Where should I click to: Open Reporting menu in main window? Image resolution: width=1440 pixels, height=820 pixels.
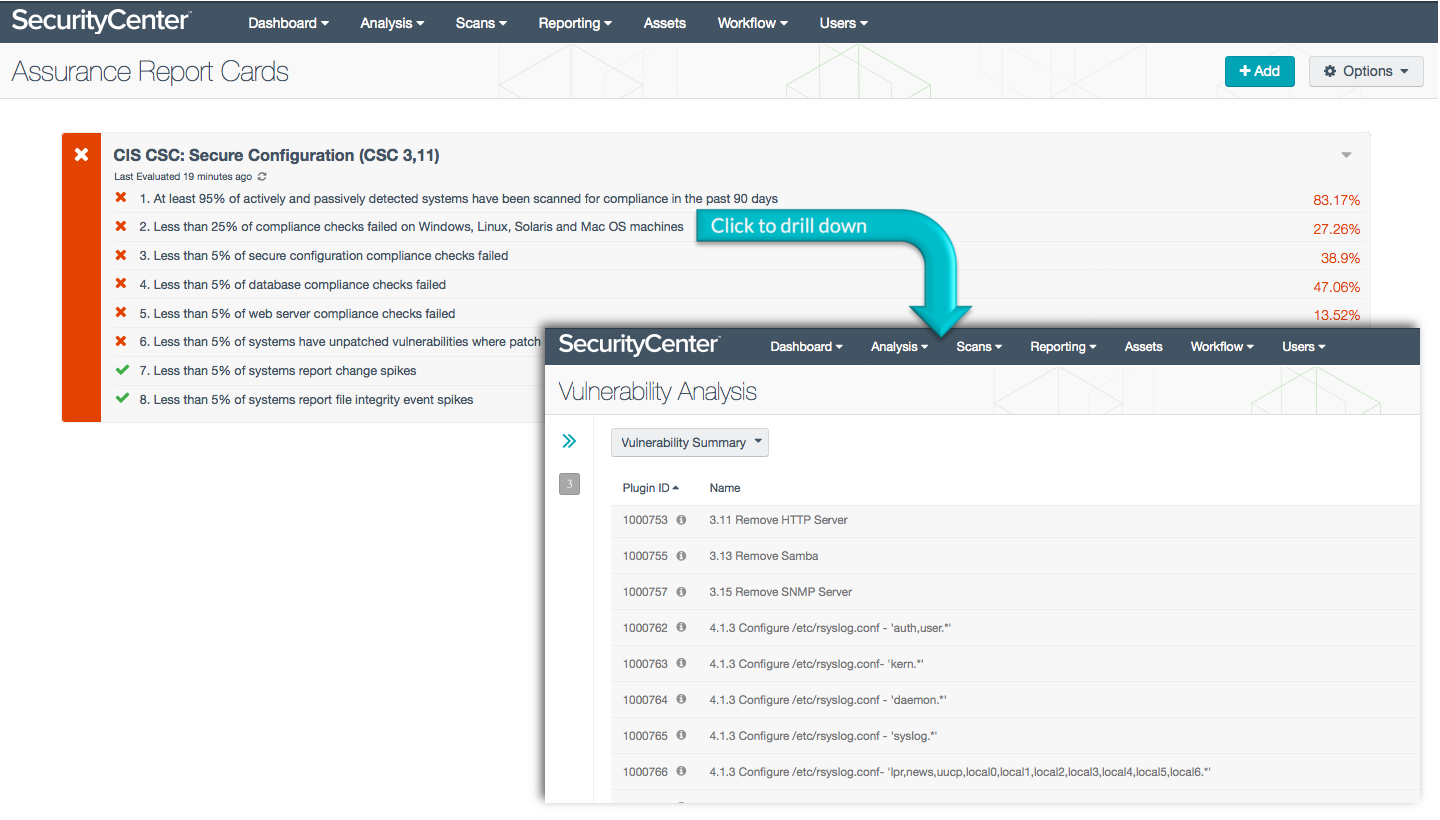(575, 23)
